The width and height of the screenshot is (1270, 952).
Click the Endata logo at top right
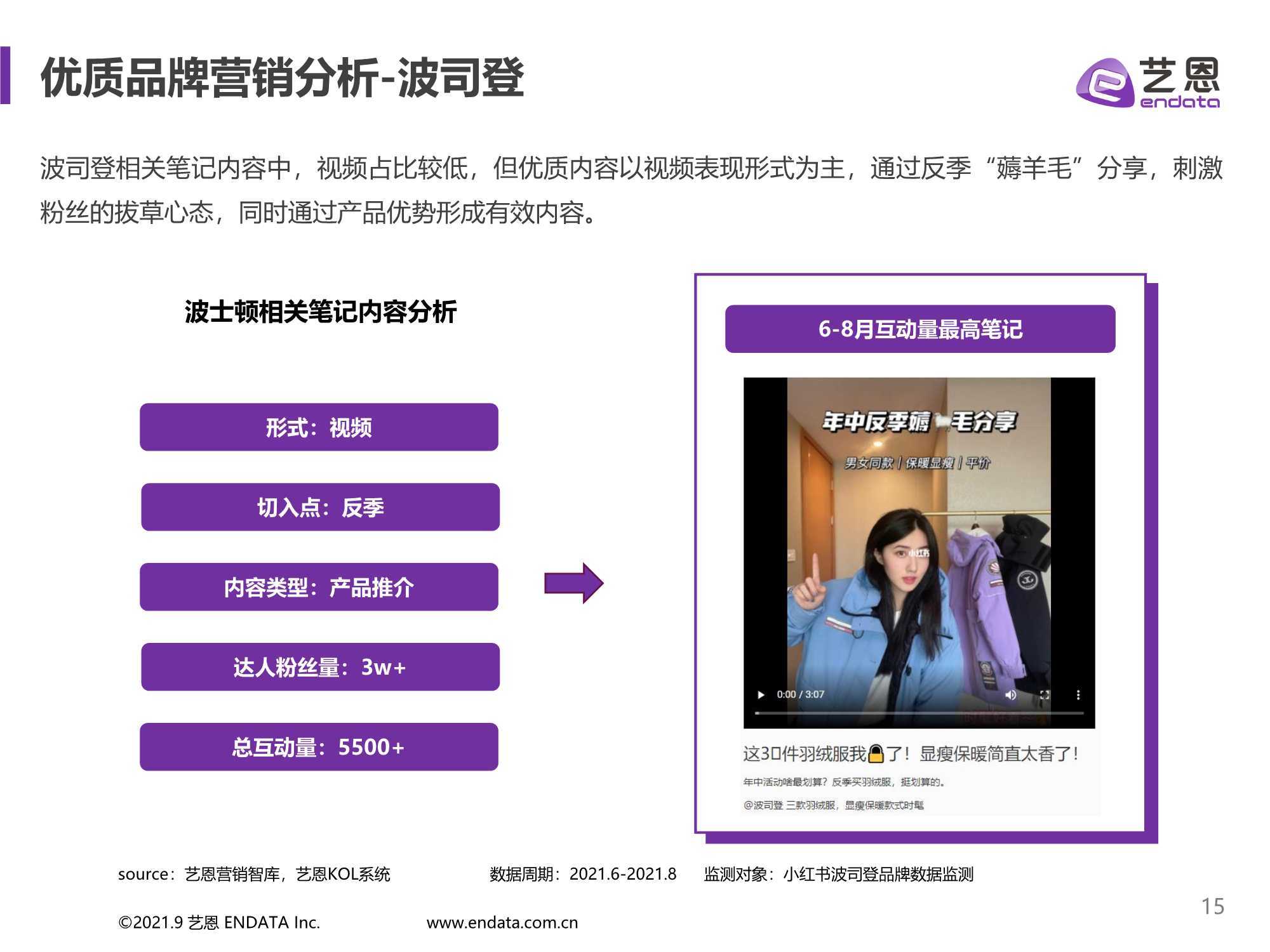tap(1148, 83)
